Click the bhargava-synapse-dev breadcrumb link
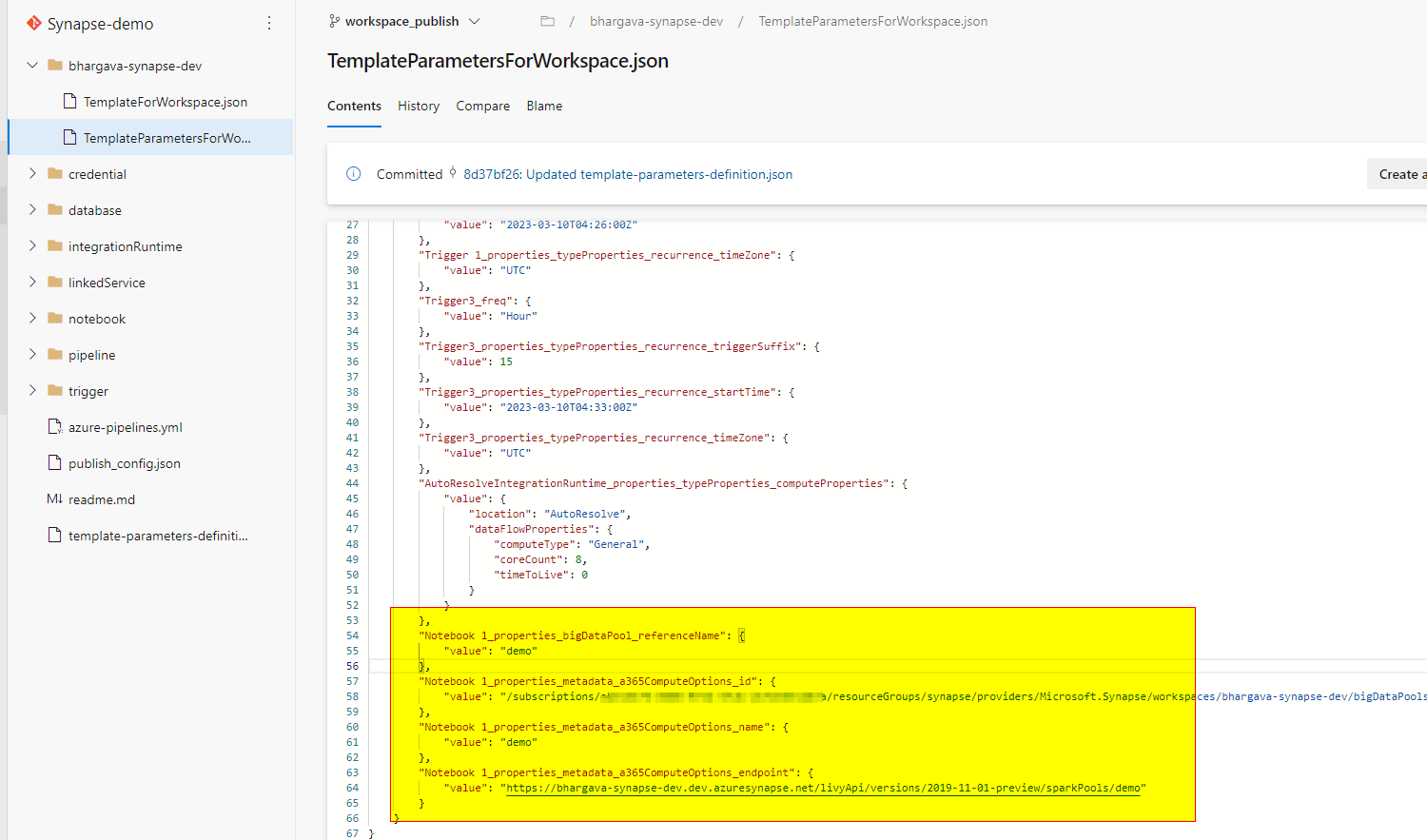 (656, 20)
